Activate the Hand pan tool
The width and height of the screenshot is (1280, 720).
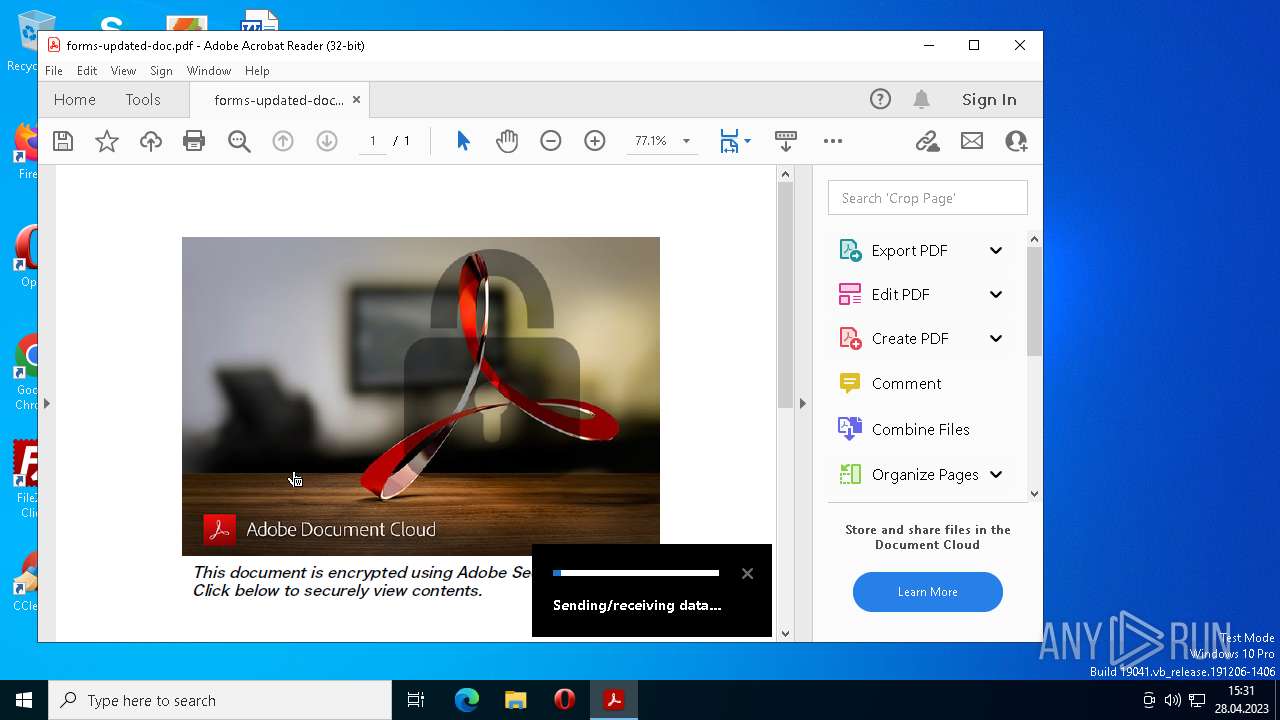click(x=507, y=141)
